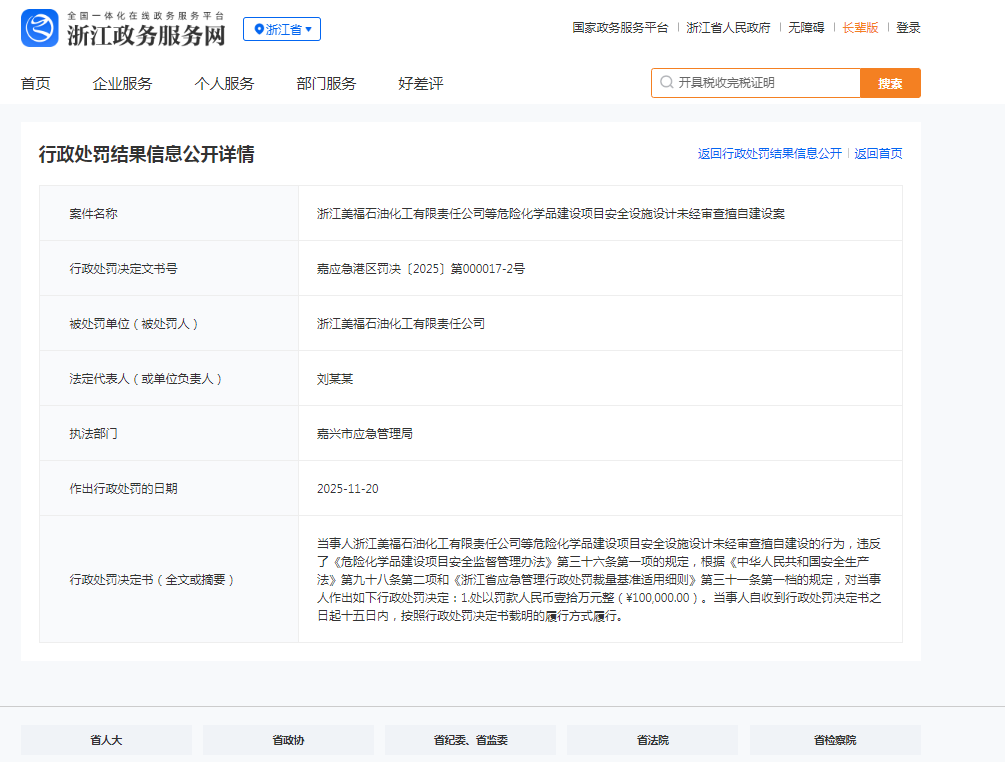
Task: Go to the 个人服务 menu
Action: coord(224,84)
